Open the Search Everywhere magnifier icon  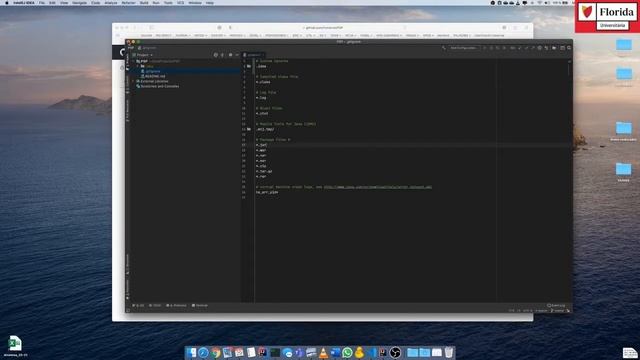(x=569, y=48)
